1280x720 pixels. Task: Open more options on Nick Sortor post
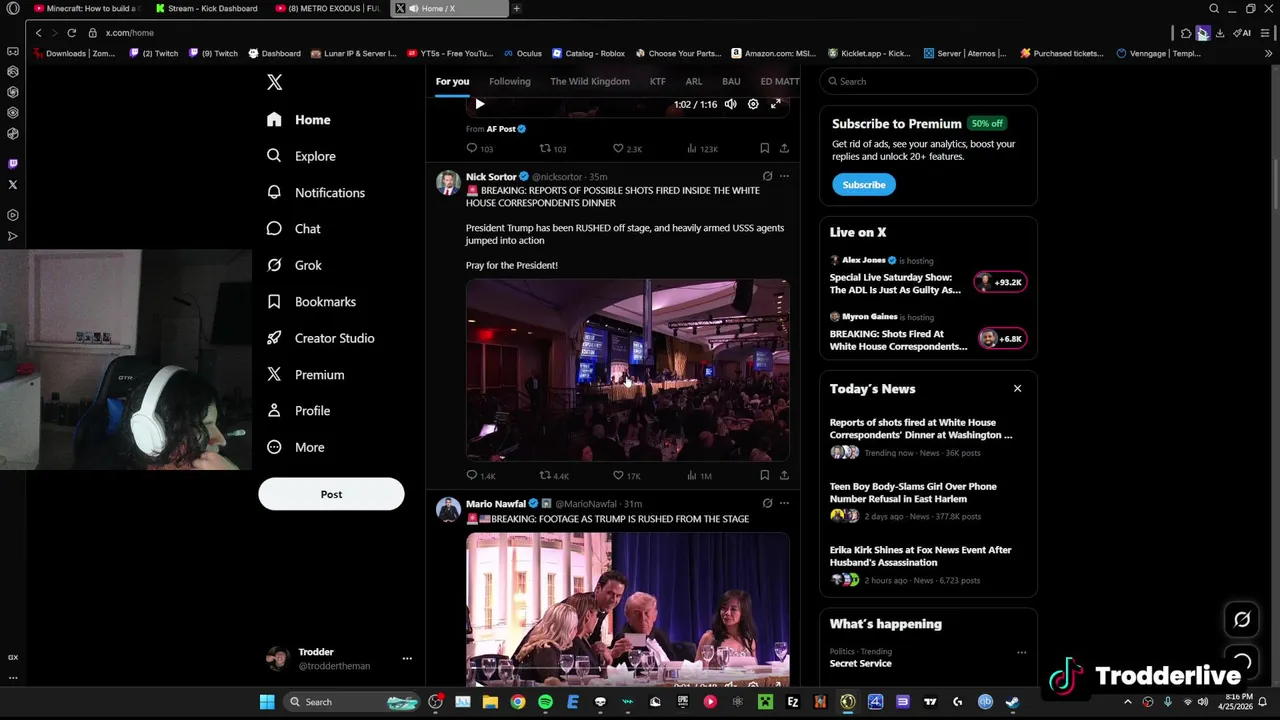click(784, 176)
